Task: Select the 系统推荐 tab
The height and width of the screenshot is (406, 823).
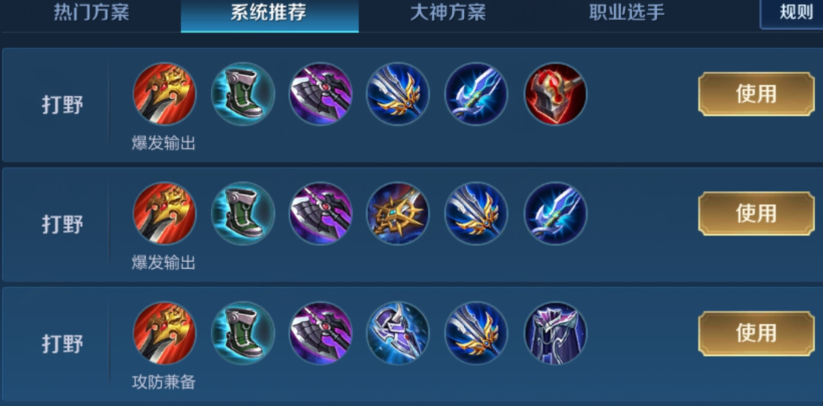Action: [269, 14]
